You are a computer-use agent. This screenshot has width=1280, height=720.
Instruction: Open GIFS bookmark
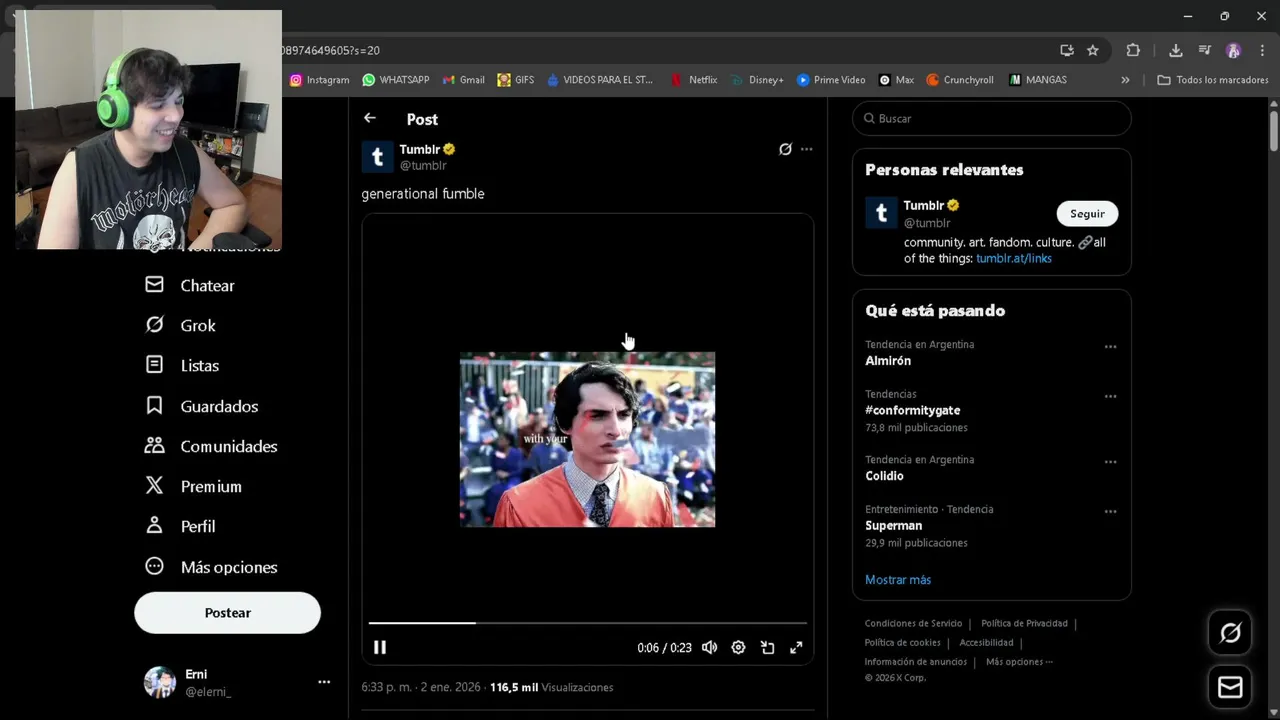(x=516, y=80)
